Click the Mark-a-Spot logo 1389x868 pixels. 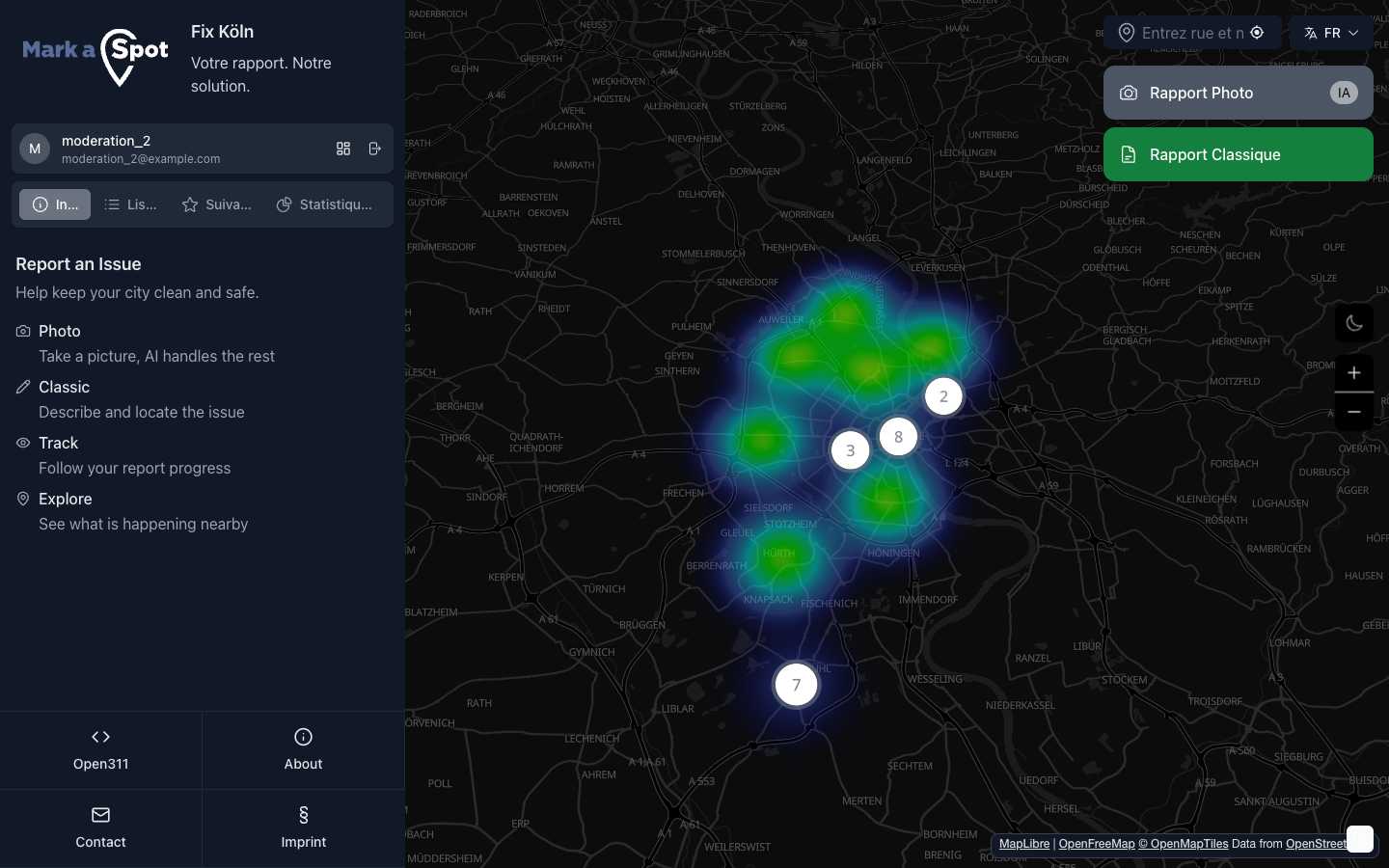[95, 56]
